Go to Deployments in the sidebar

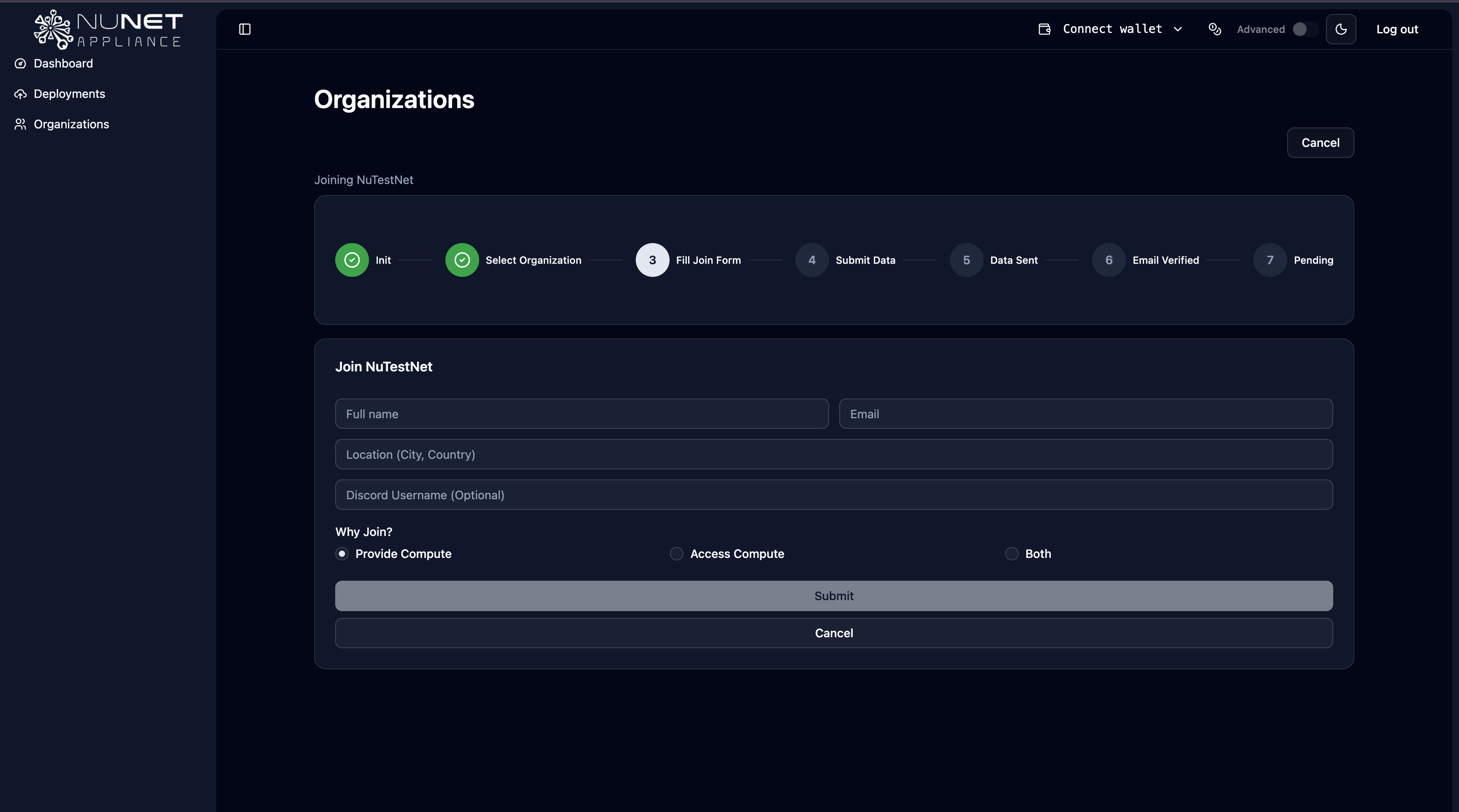[69, 94]
